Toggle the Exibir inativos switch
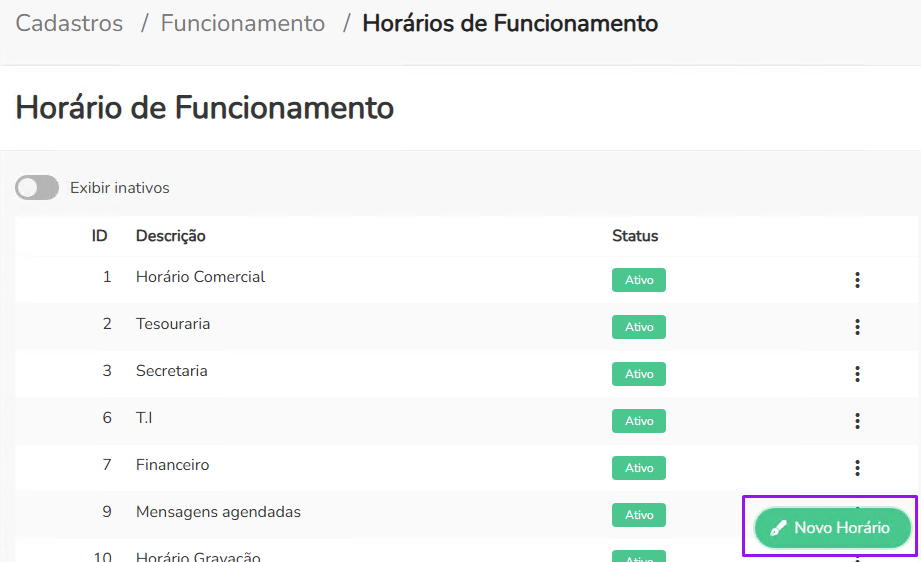The image size is (921, 562). (37, 187)
